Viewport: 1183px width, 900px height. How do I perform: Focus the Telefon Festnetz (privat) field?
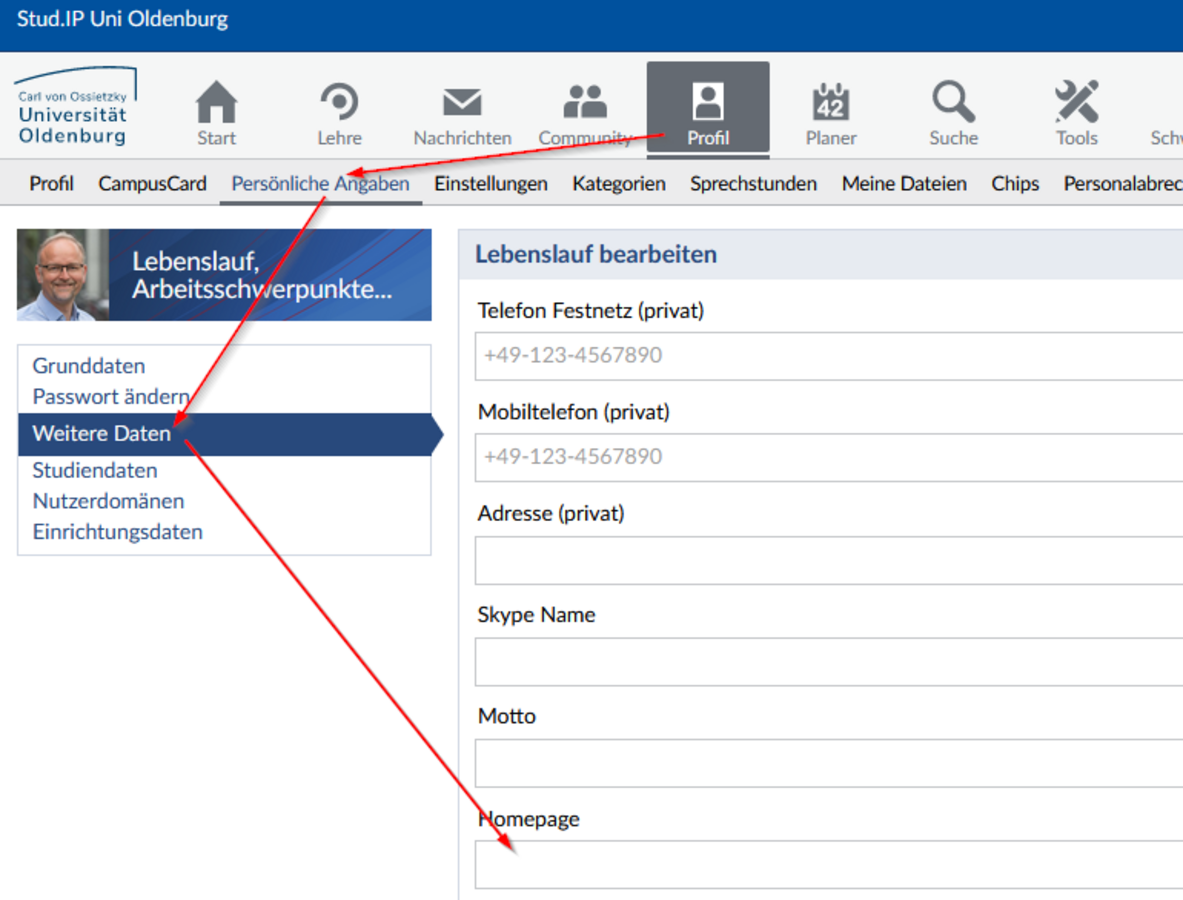tap(828, 355)
